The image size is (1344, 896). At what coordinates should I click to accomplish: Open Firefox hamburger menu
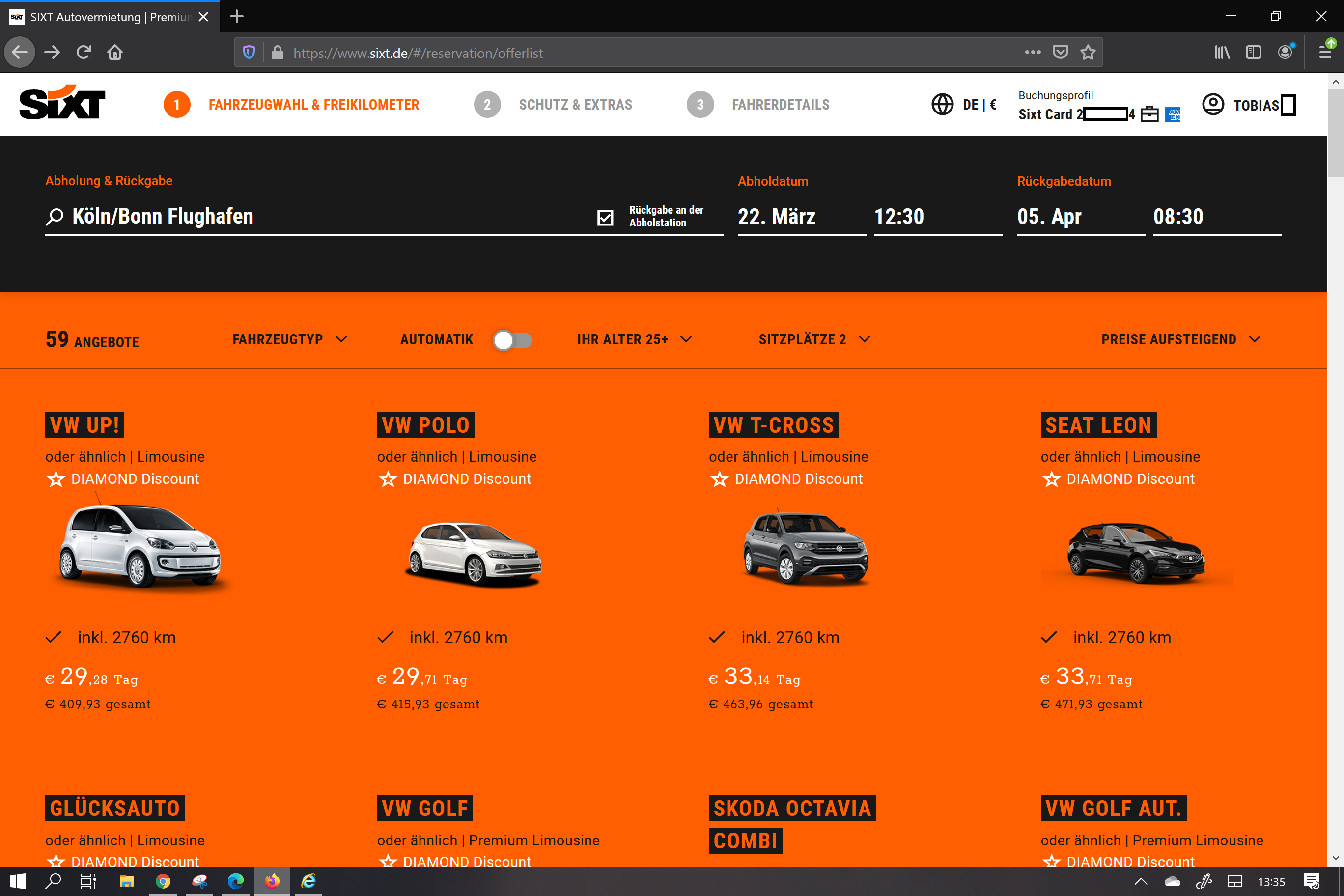click(1326, 53)
